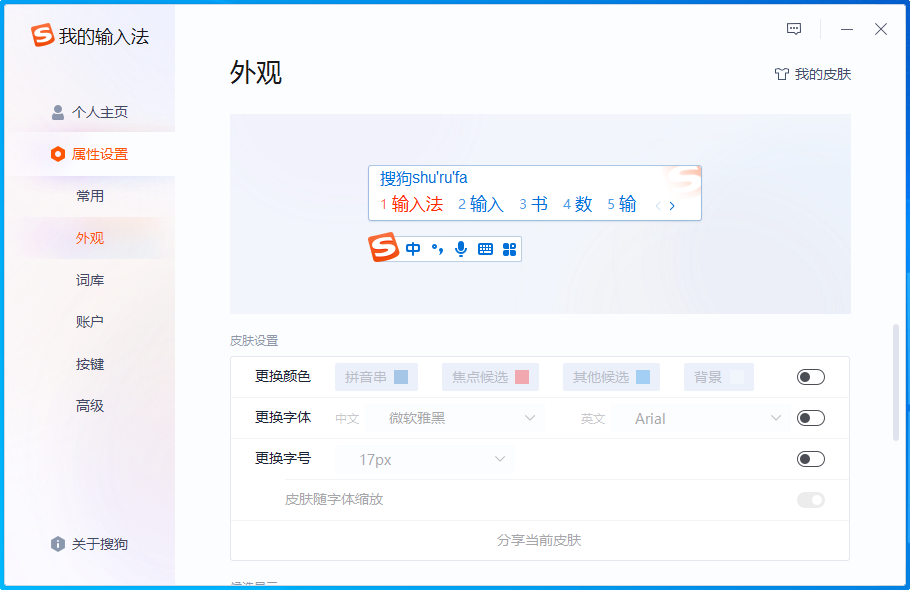This screenshot has width=910, height=590.
Task: Open the four-square toolbox icon
Action: click(x=509, y=249)
